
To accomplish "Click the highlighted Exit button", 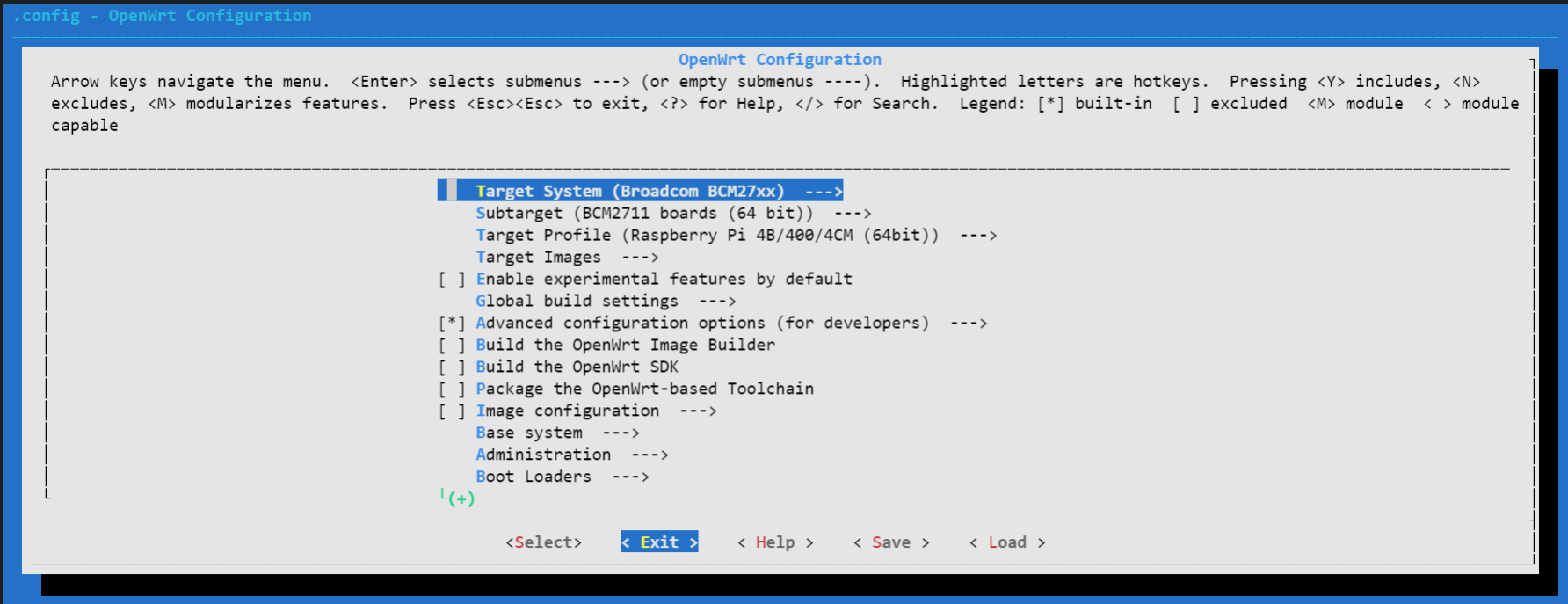I will [659, 542].
